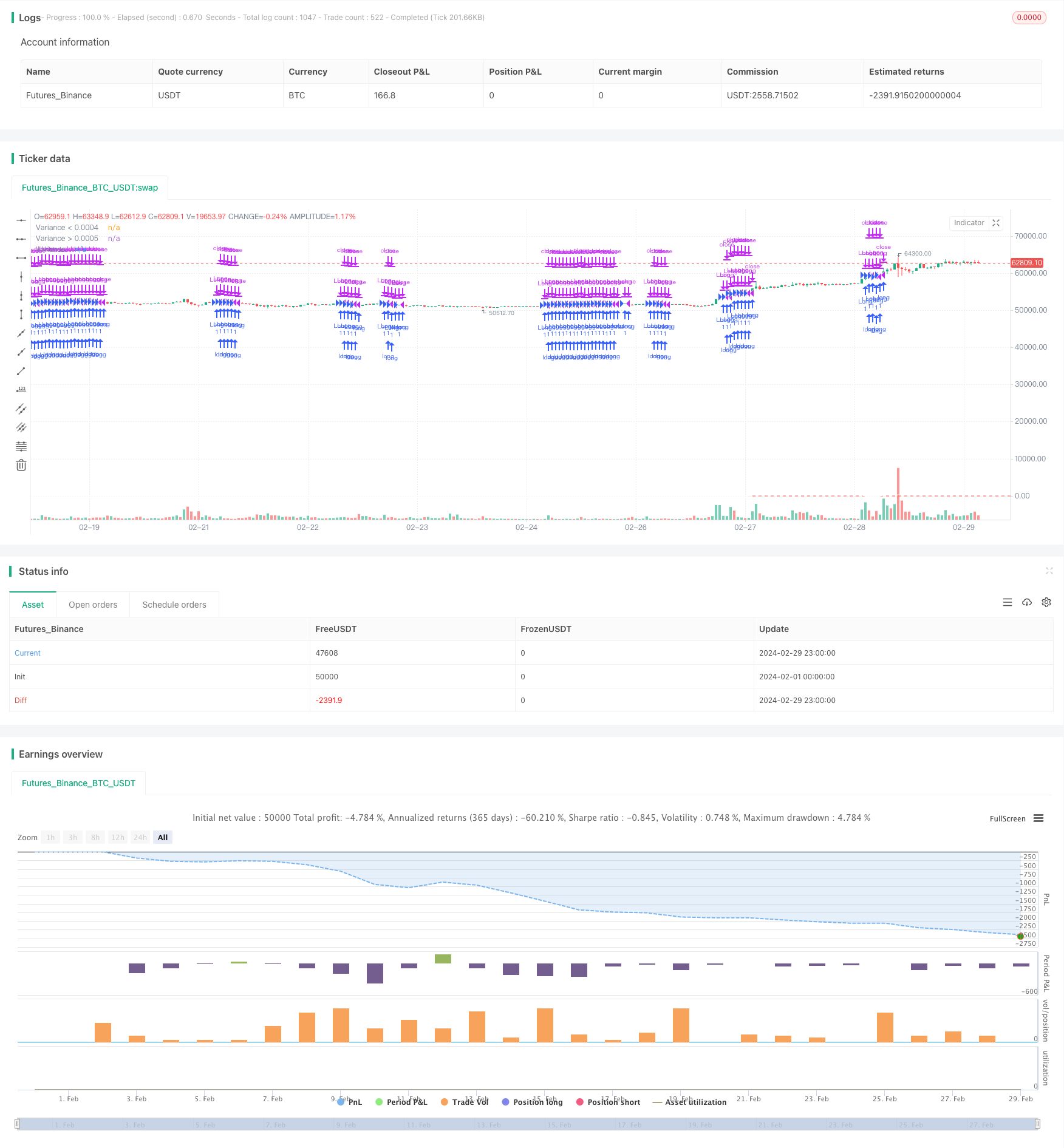1064x1148 pixels.
Task: Click the fullscreen expand icon beside Indicator
Action: click(996, 223)
